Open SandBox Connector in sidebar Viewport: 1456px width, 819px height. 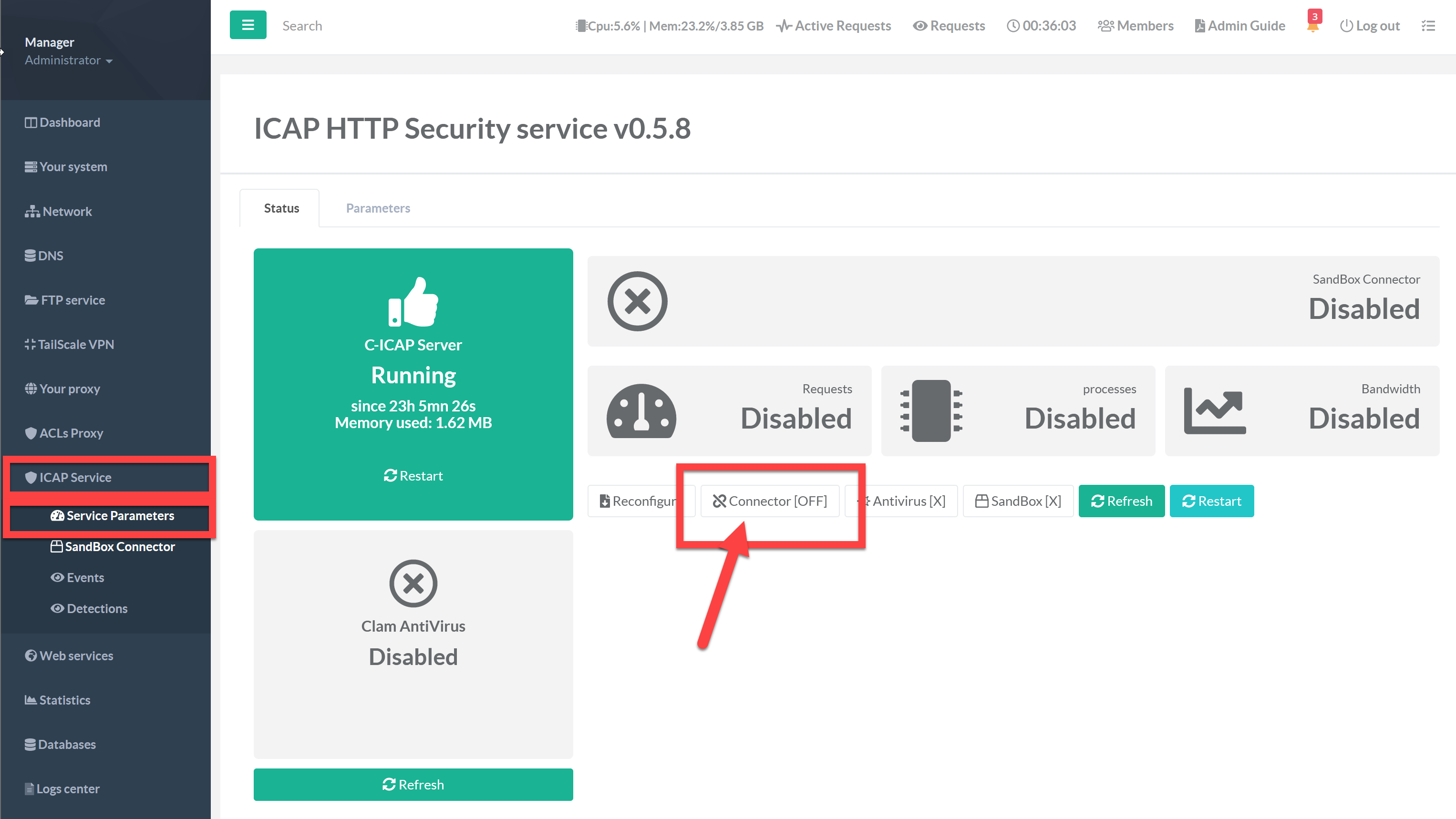coord(119,546)
